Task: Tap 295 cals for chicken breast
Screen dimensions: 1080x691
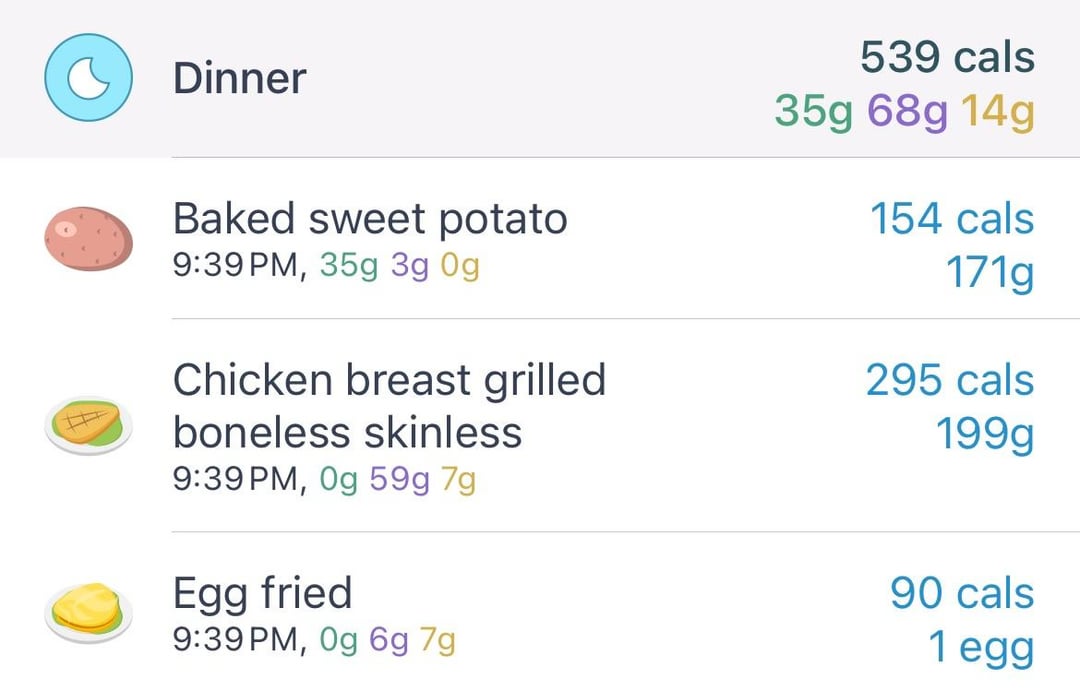Action: point(950,380)
